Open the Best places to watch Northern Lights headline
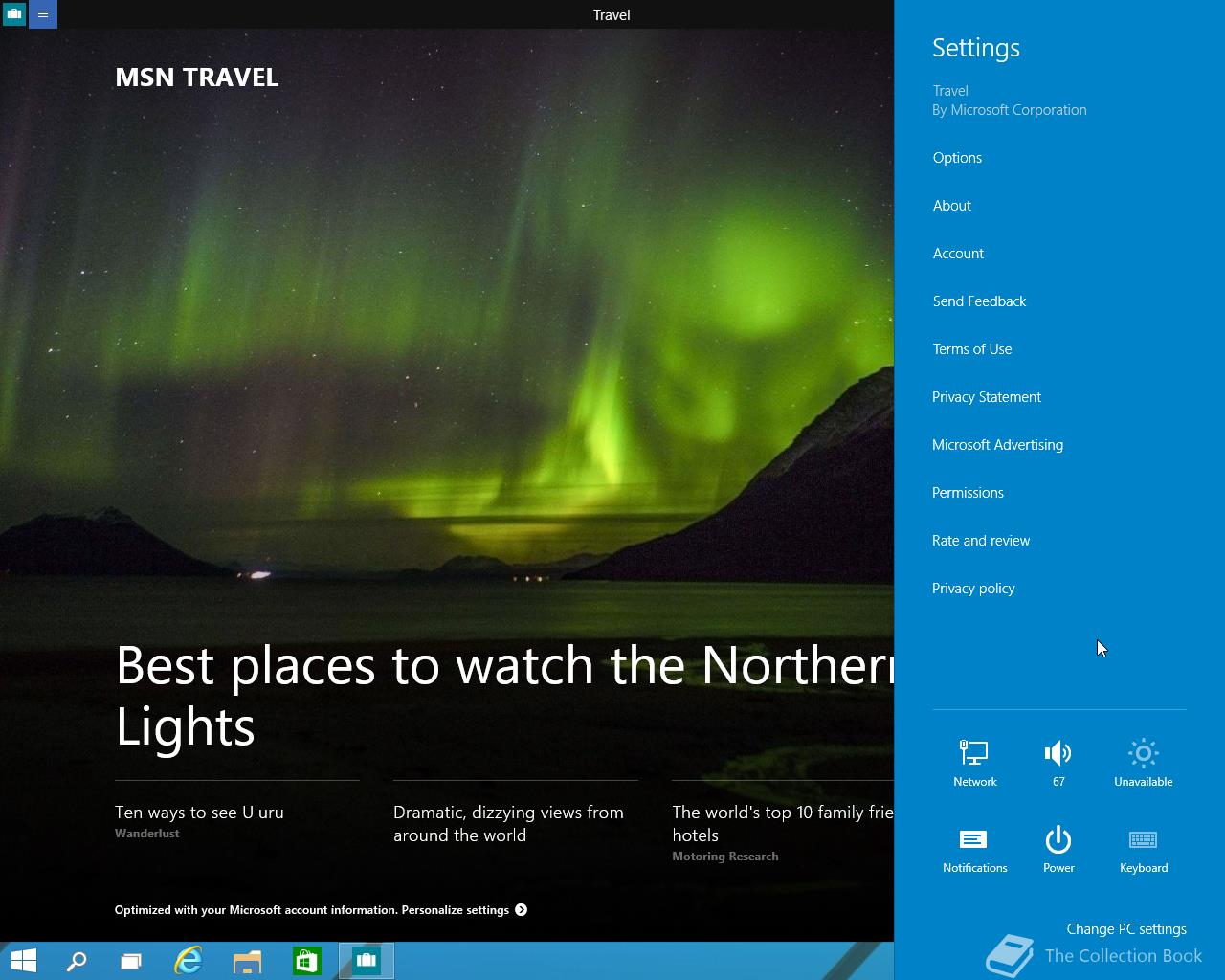Screen dimensions: 1225x980 pos(504,696)
